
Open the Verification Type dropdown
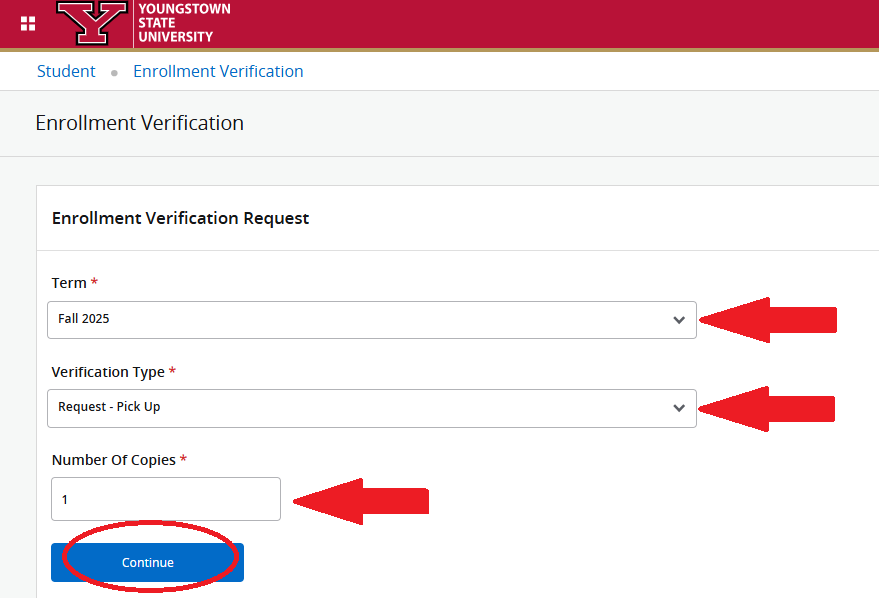tap(372, 408)
